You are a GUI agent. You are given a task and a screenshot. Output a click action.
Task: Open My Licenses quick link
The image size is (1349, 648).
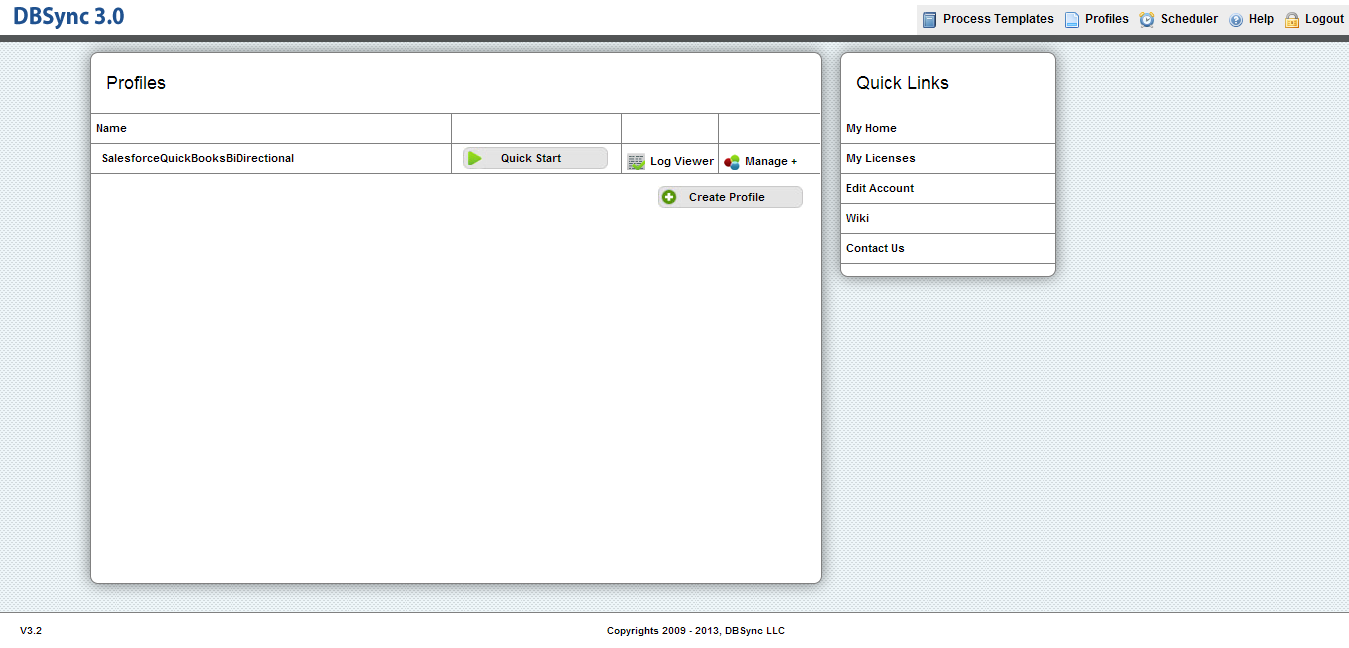tap(880, 158)
